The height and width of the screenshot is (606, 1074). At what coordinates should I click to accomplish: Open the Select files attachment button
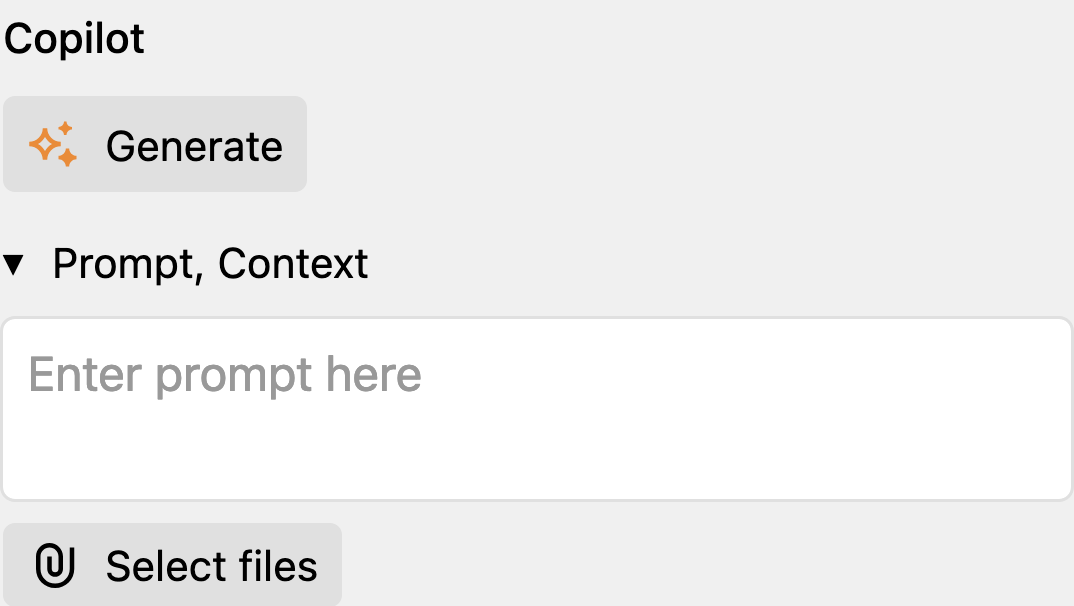pos(172,565)
